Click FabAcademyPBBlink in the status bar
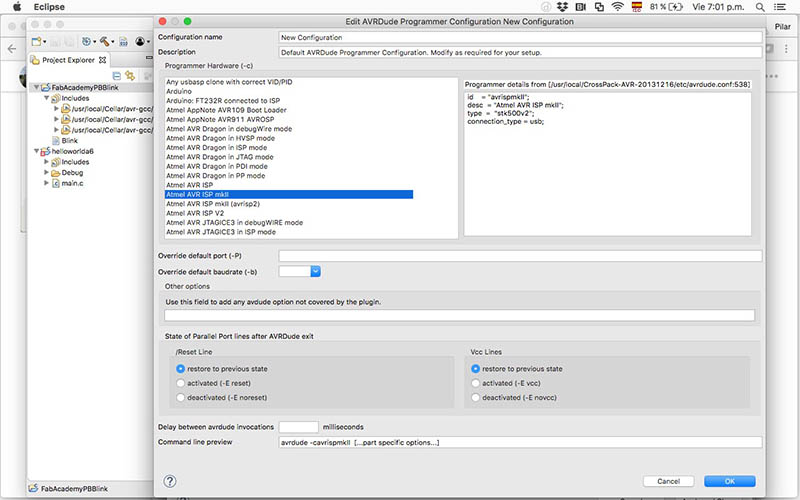 click(74, 488)
